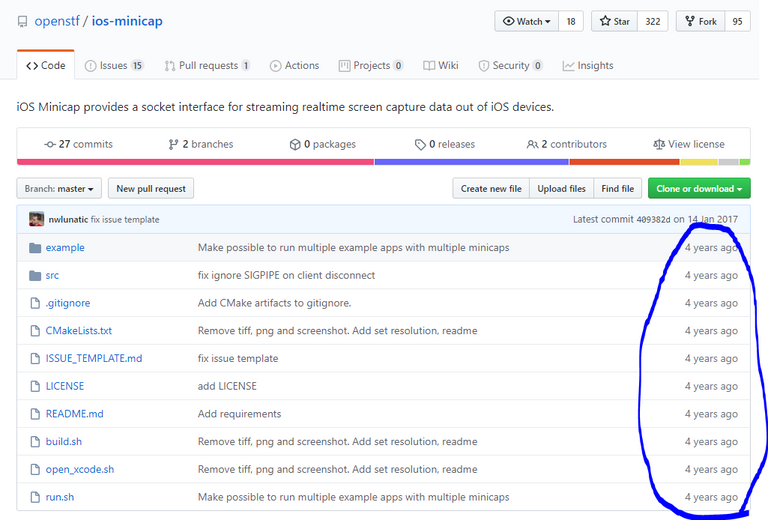Click the build.sh file icon
Image resolution: width=768 pixels, height=520 pixels.
pos(35,442)
